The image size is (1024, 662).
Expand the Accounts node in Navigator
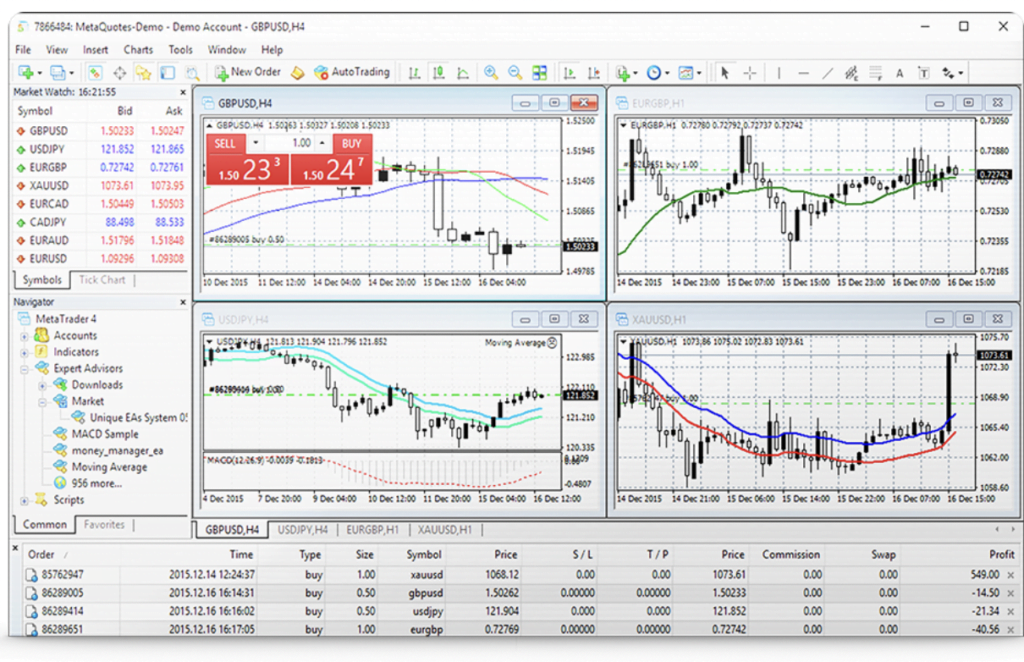pos(24,336)
